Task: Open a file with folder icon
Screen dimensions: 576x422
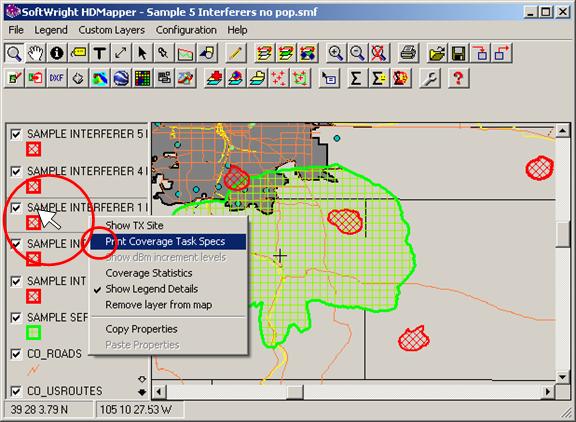Action: pos(437,53)
